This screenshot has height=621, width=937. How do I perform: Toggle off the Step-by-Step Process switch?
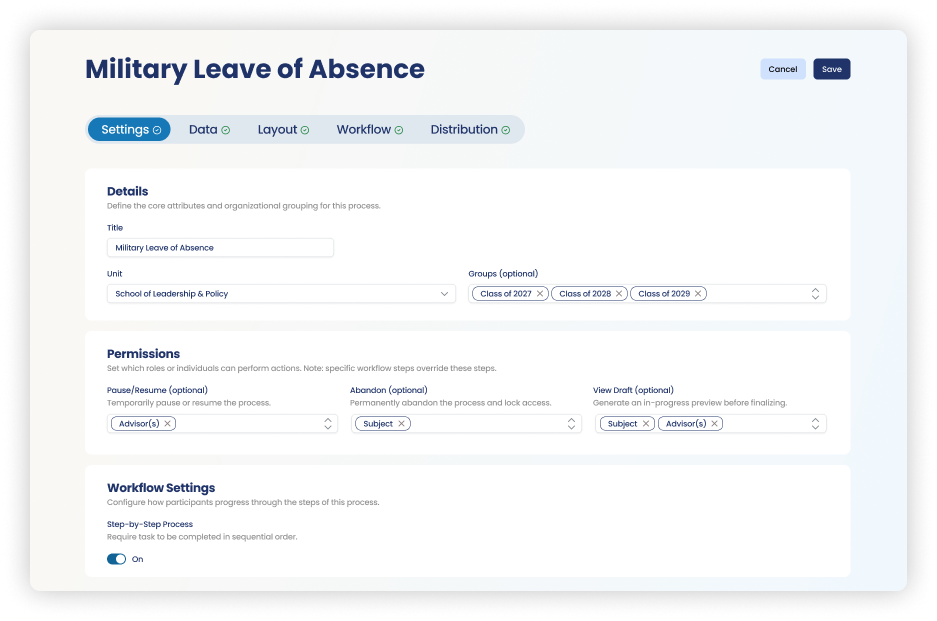[116, 559]
